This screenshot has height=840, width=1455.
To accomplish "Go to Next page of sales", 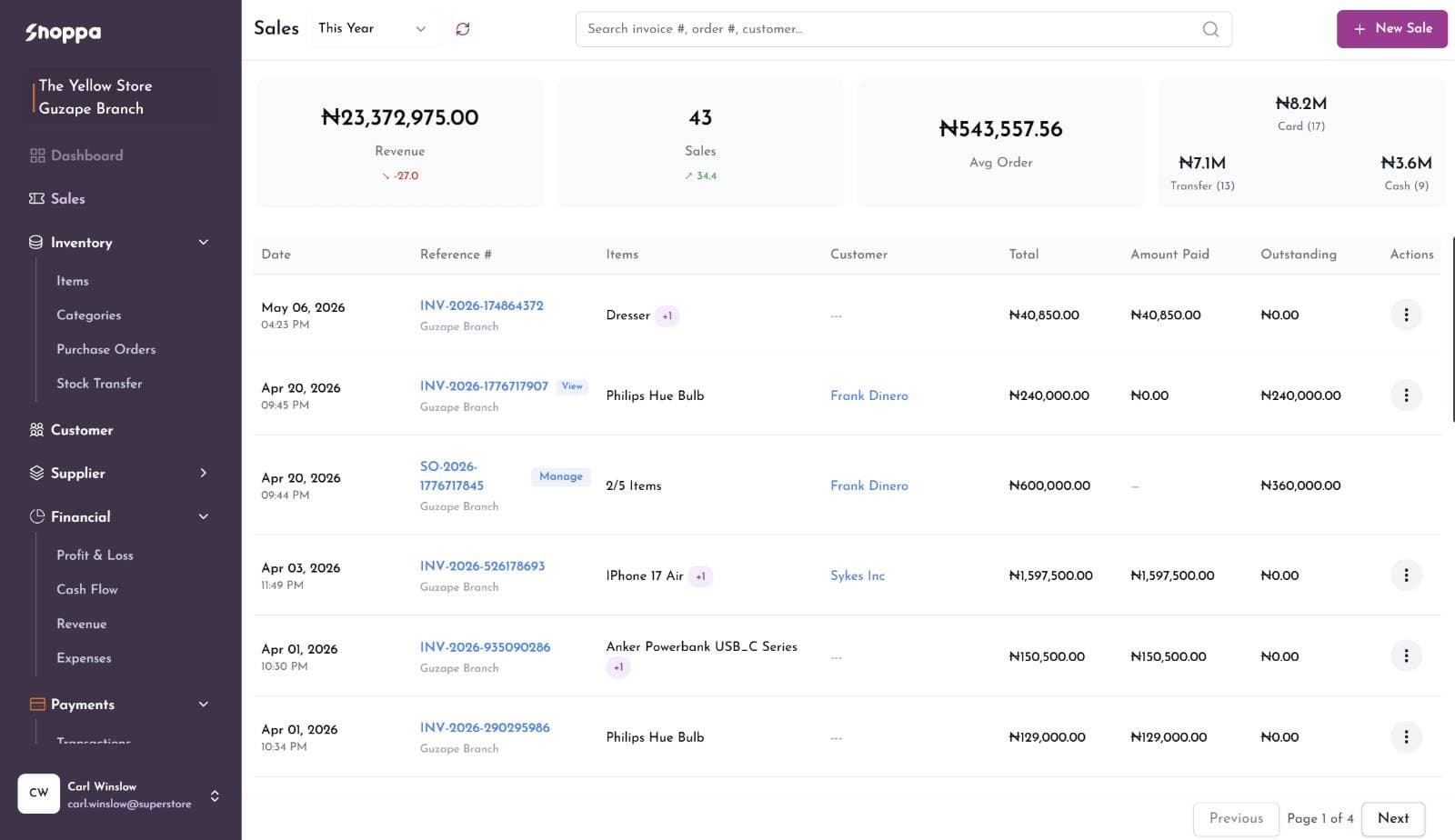I will click(1392, 818).
